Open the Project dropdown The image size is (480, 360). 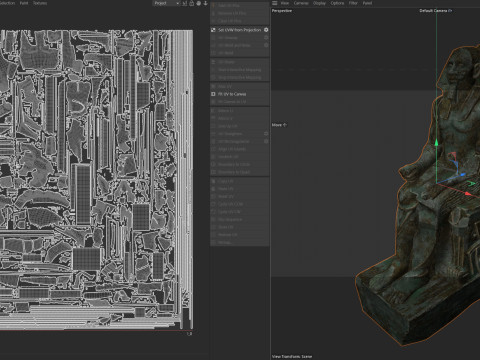click(x=166, y=3)
